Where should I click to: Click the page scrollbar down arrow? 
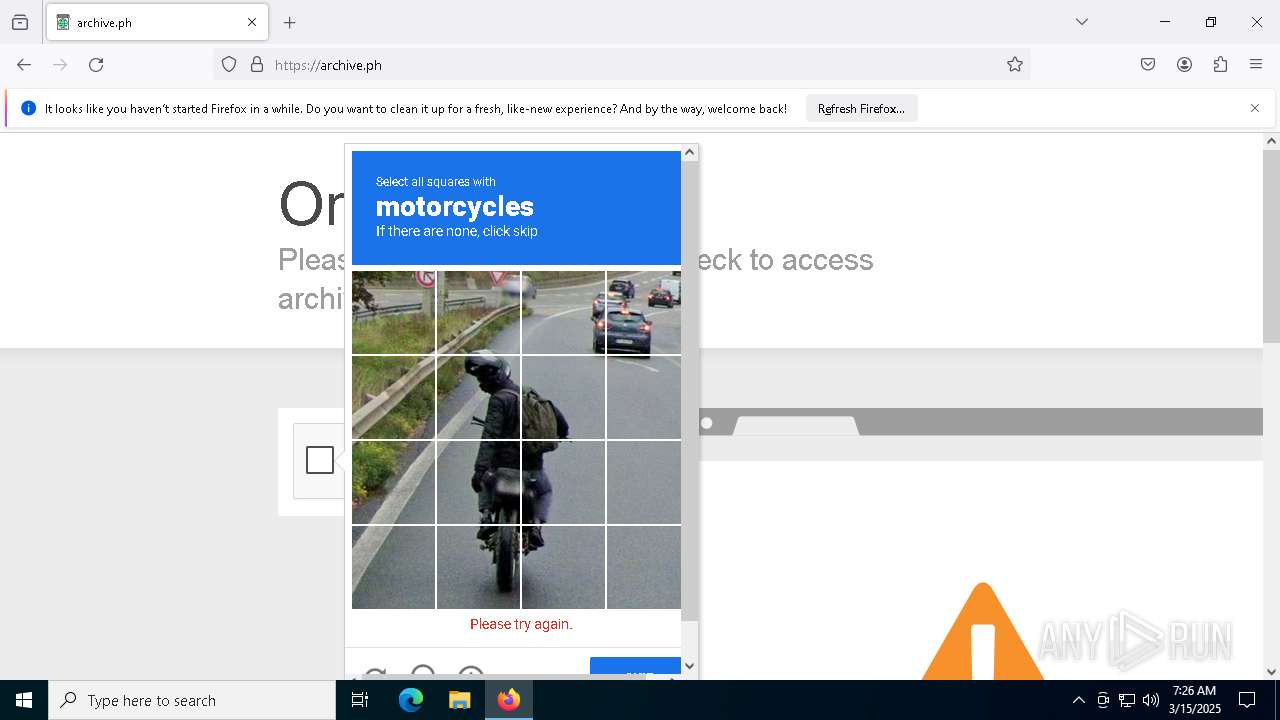coord(1271,672)
